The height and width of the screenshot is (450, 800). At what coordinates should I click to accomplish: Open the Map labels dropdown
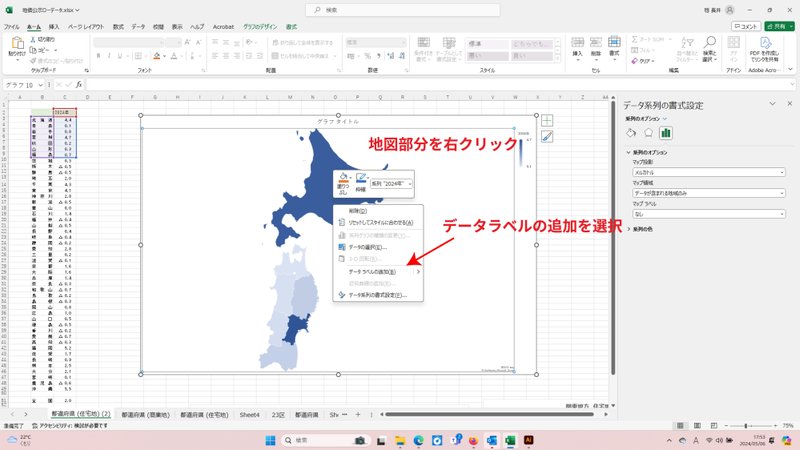point(709,214)
